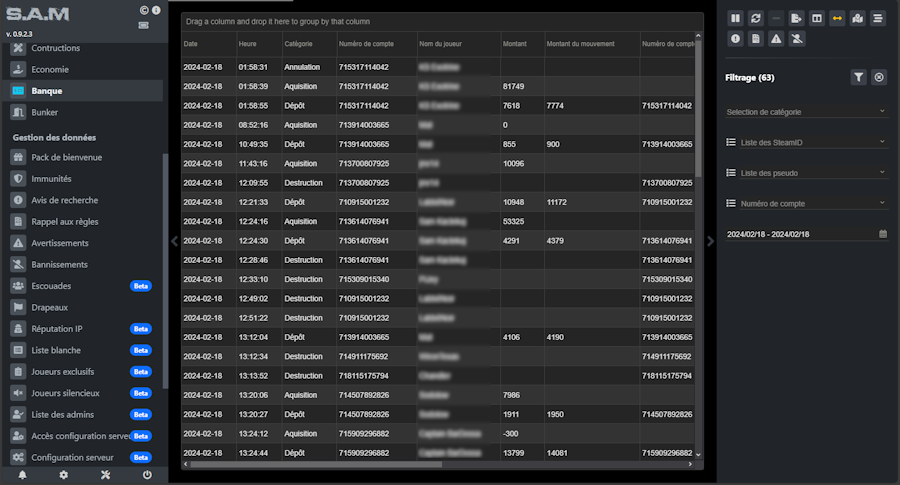
Task: Click the pause icon in the toolbar
Action: [735, 18]
